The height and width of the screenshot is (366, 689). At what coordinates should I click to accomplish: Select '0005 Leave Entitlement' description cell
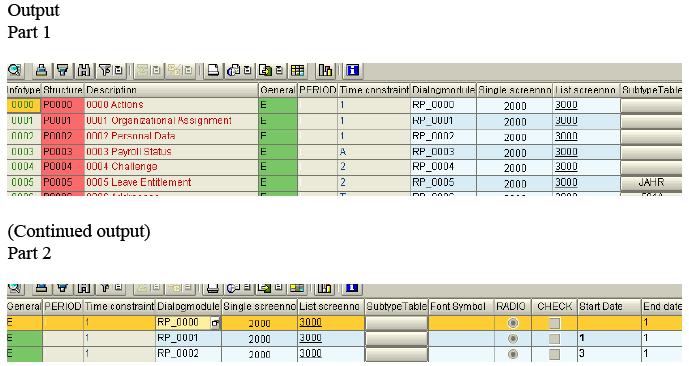[171, 182]
